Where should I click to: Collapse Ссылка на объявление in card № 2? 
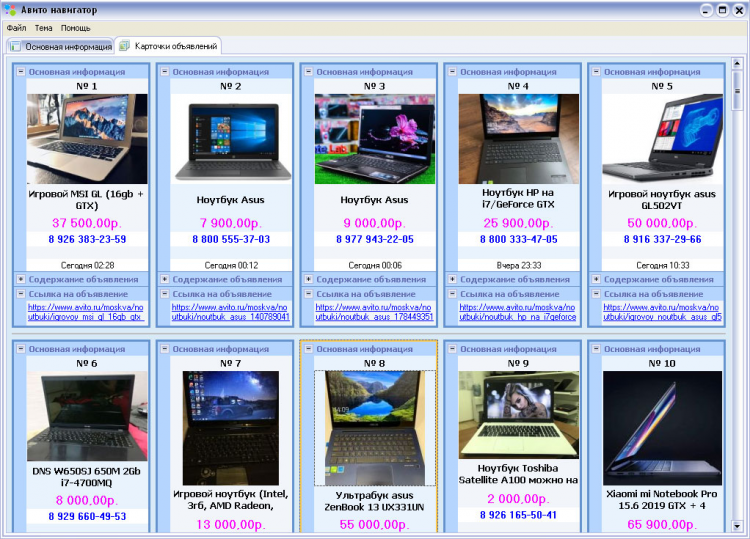pos(165,294)
